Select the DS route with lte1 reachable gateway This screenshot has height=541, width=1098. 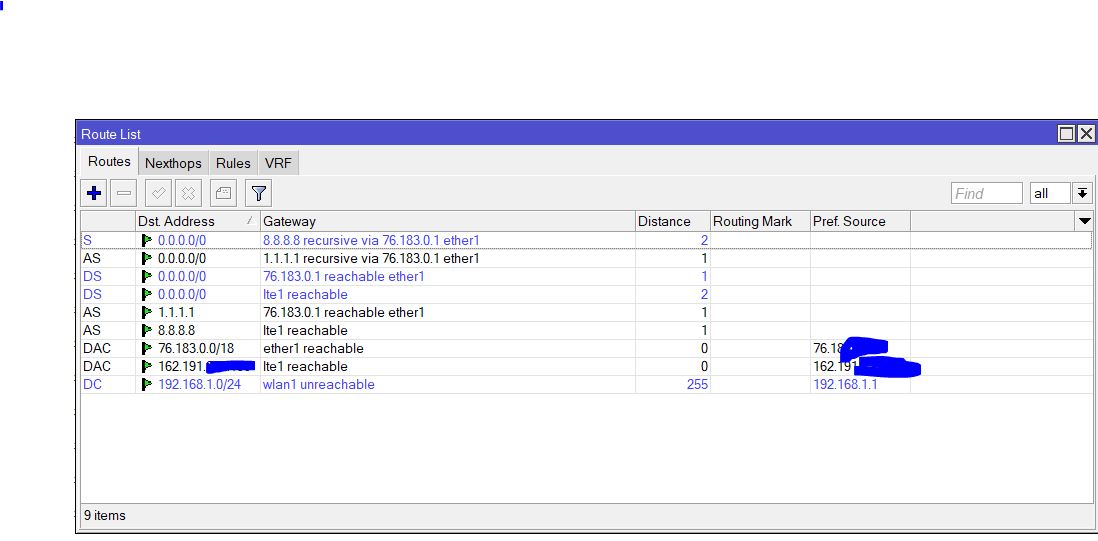point(586,295)
